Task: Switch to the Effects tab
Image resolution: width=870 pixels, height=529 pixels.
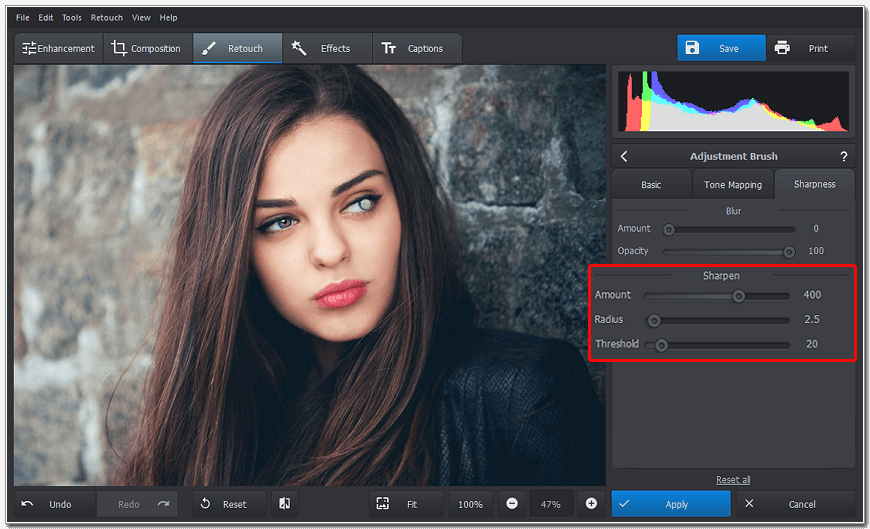Action: tap(327, 48)
